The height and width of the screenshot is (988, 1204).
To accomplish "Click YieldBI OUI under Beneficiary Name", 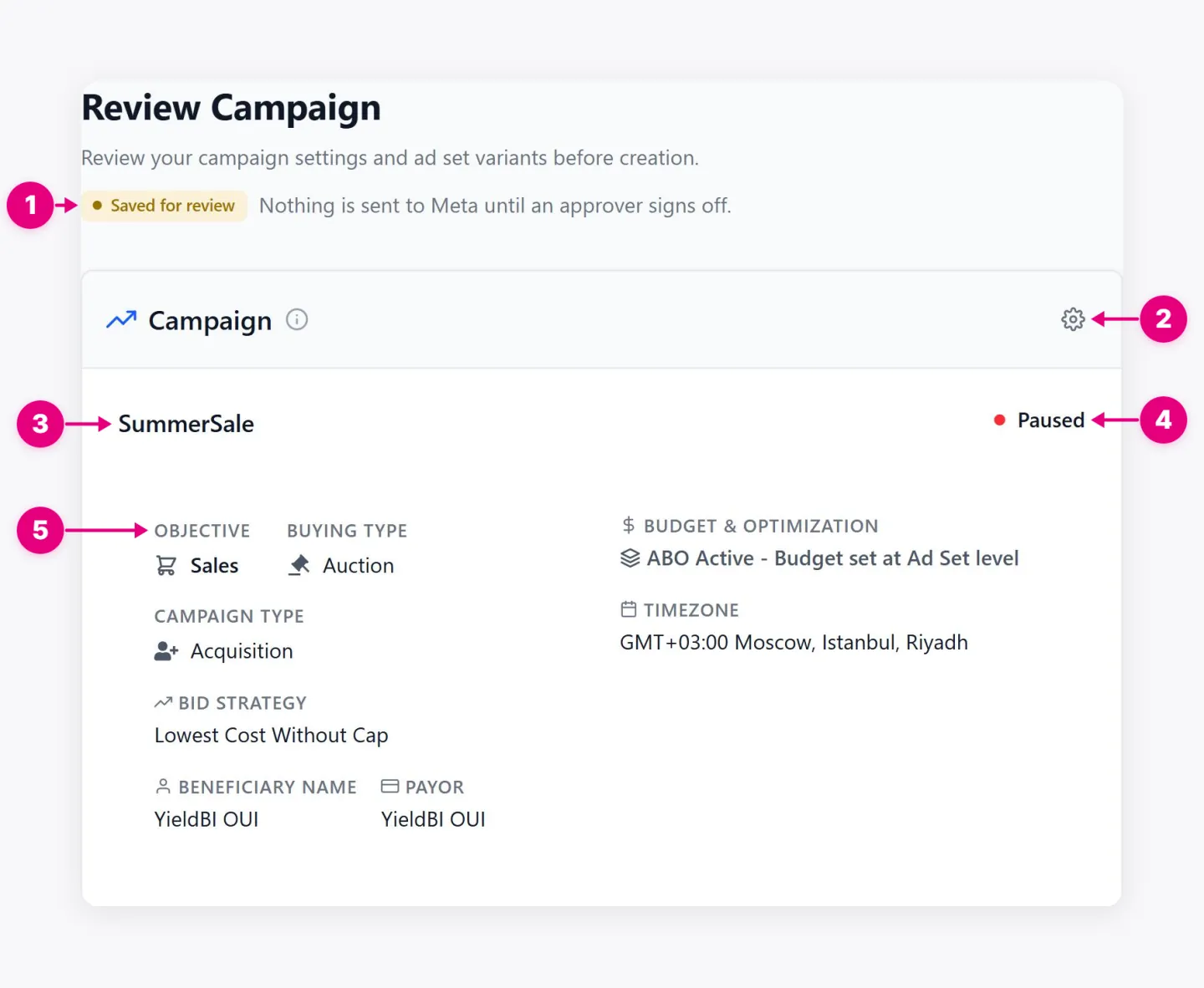I will click(207, 819).
